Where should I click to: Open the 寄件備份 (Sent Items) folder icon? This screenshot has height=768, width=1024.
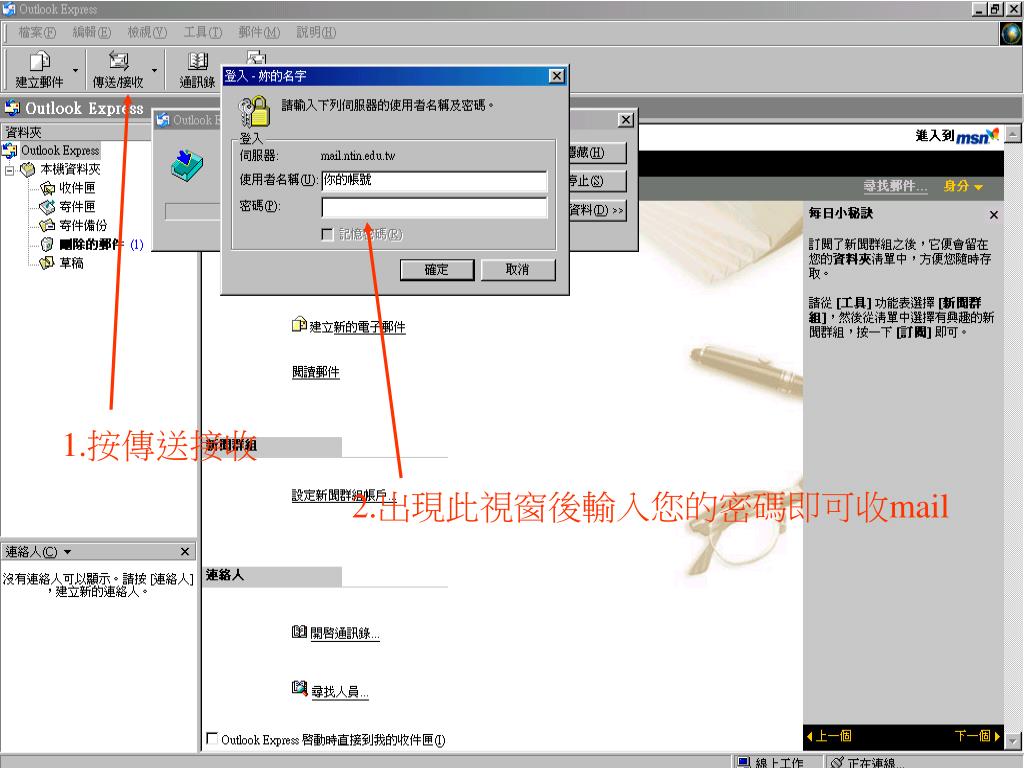(47, 226)
